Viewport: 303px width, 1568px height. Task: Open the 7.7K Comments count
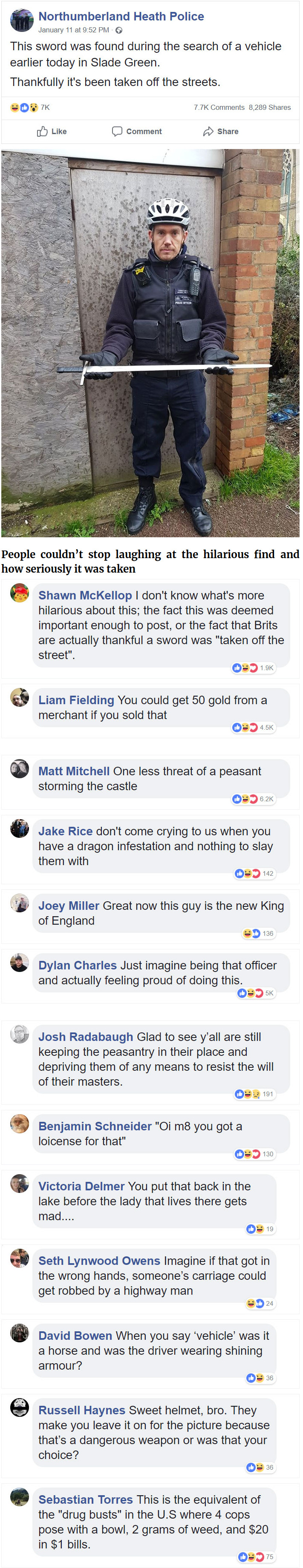[x=219, y=108]
